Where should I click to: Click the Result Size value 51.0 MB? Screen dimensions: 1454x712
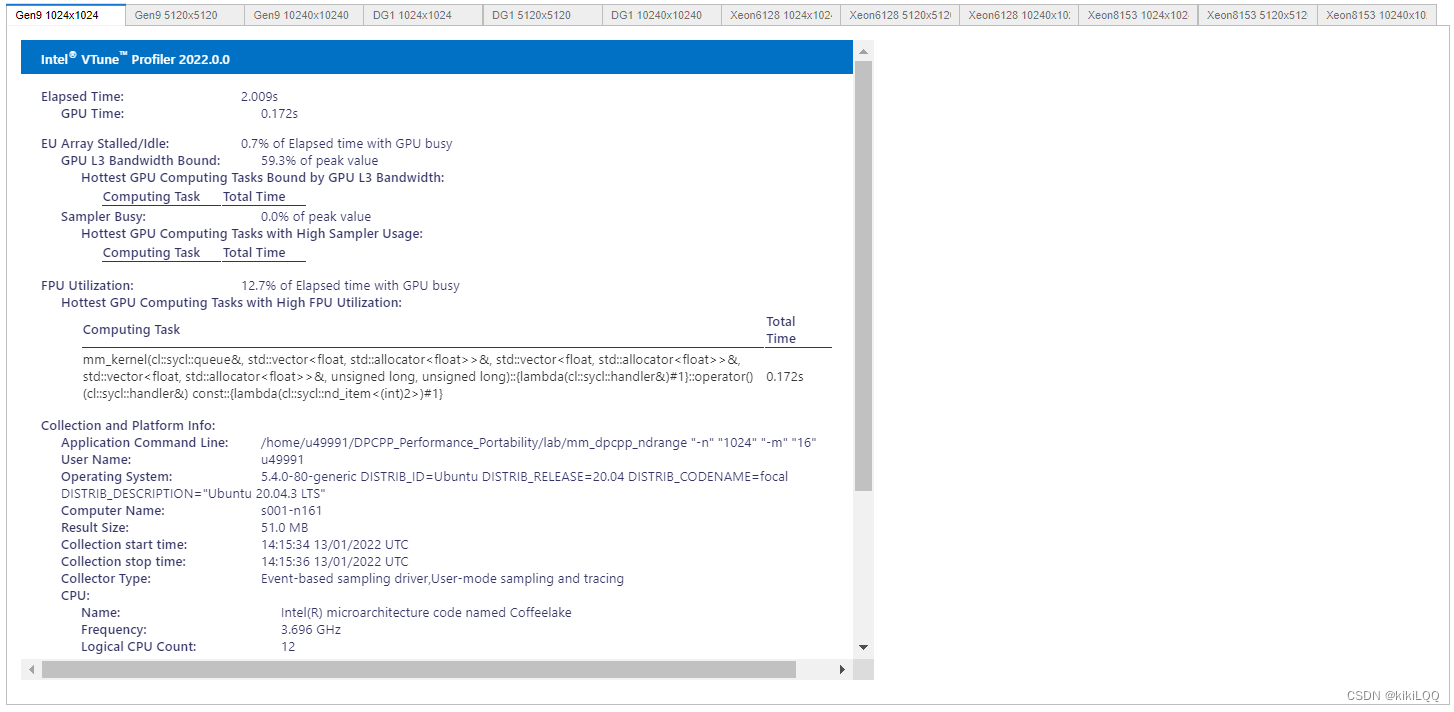pyautogui.click(x=284, y=528)
